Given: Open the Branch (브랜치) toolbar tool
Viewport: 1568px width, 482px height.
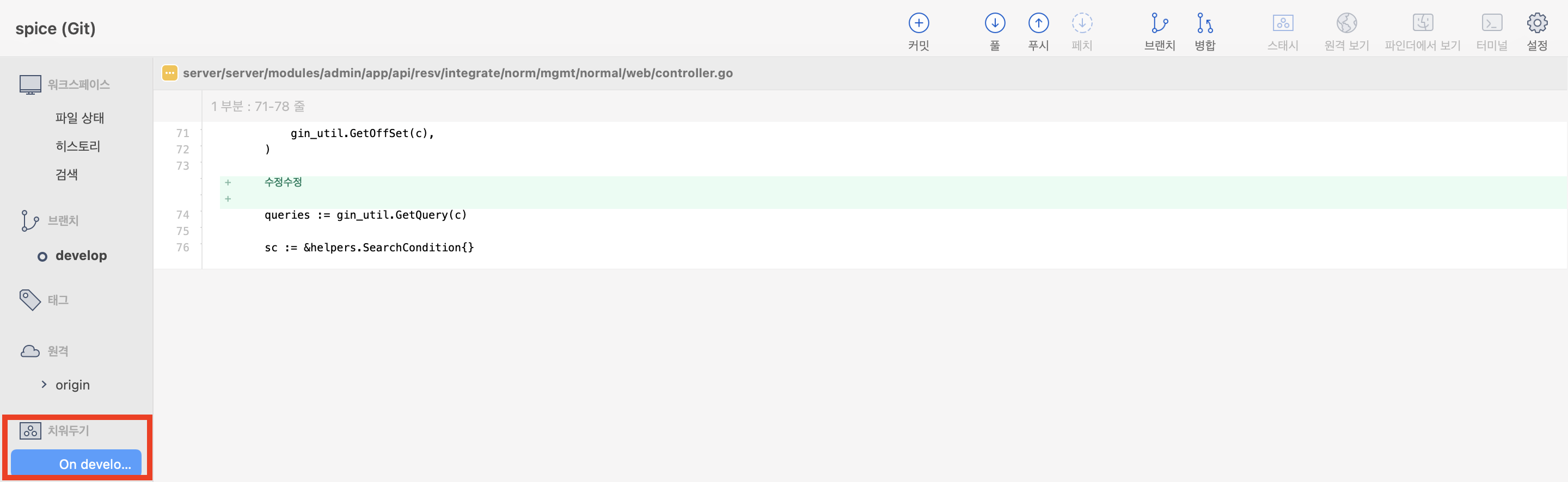Looking at the screenshot, I should [1160, 23].
